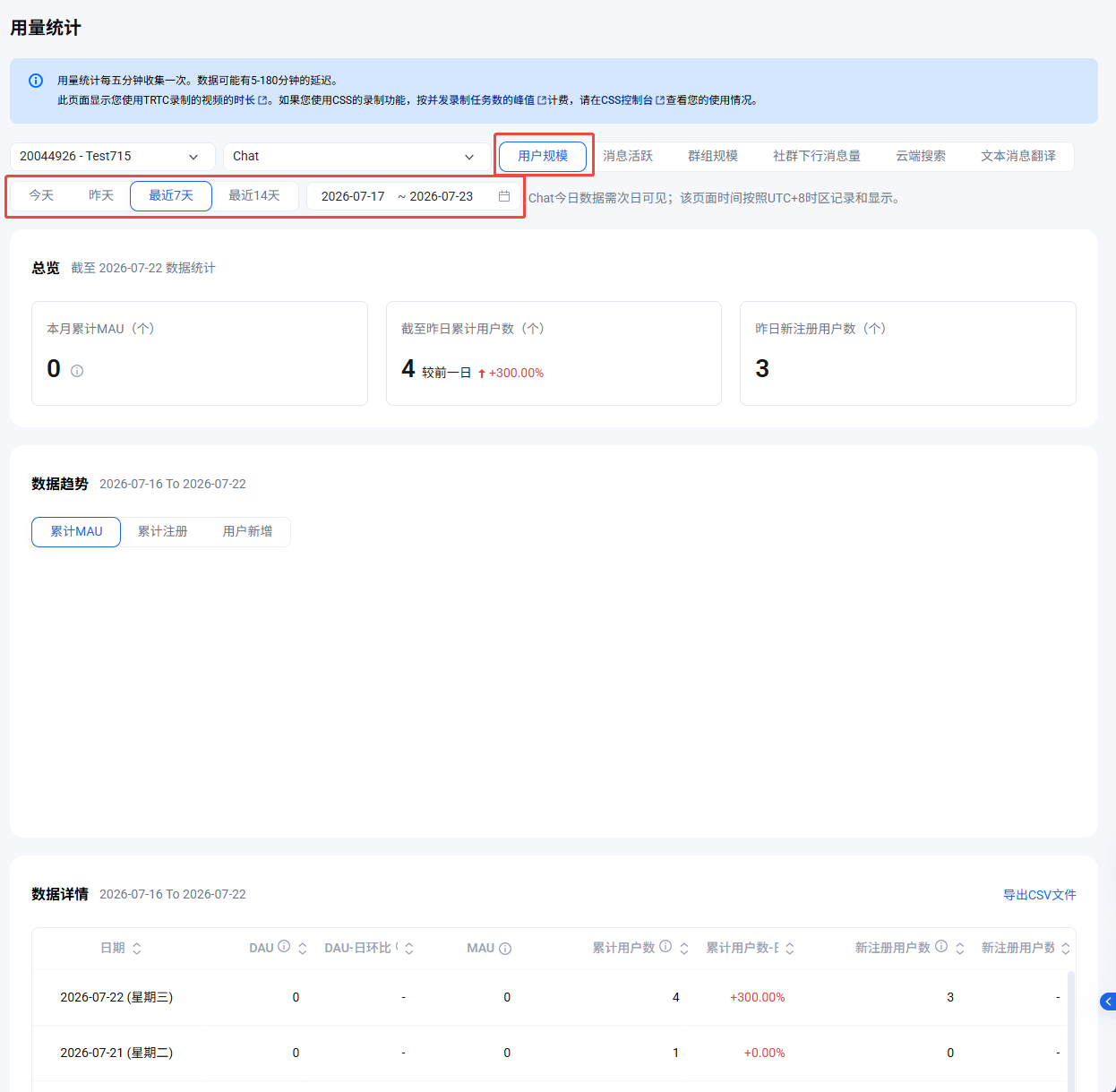
Task: Click the external link icon after 时长
Action: (262, 100)
